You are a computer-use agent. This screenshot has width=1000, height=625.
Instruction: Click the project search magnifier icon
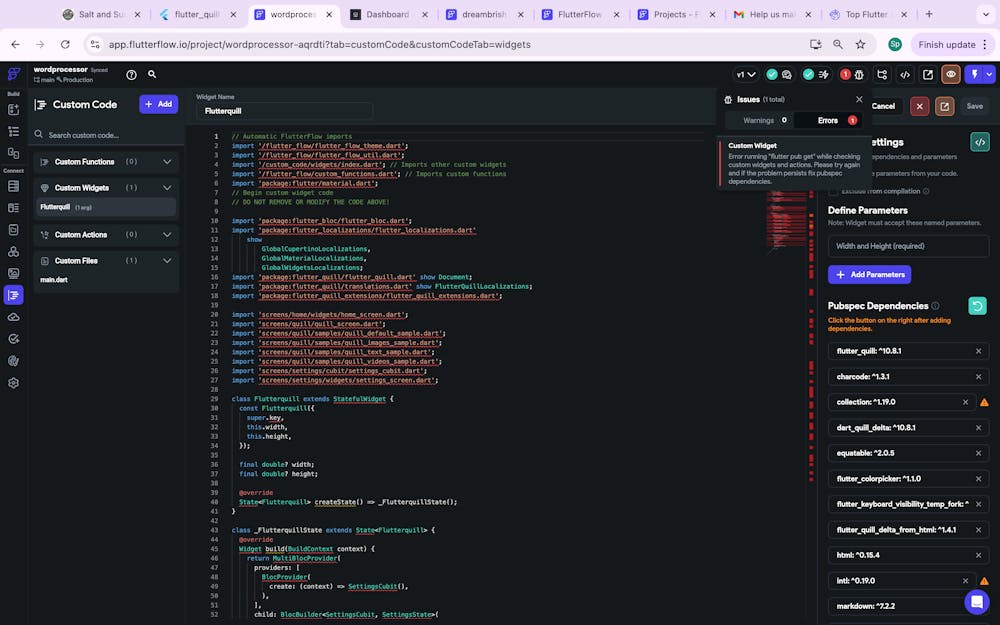tap(152, 75)
